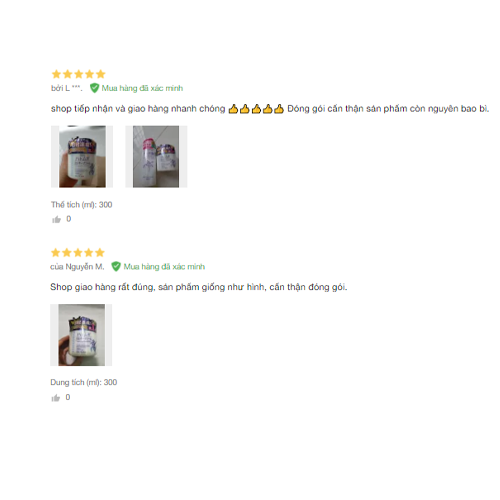
Task: Click the like count '0' on the first review
Action: (x=69, y=219)
